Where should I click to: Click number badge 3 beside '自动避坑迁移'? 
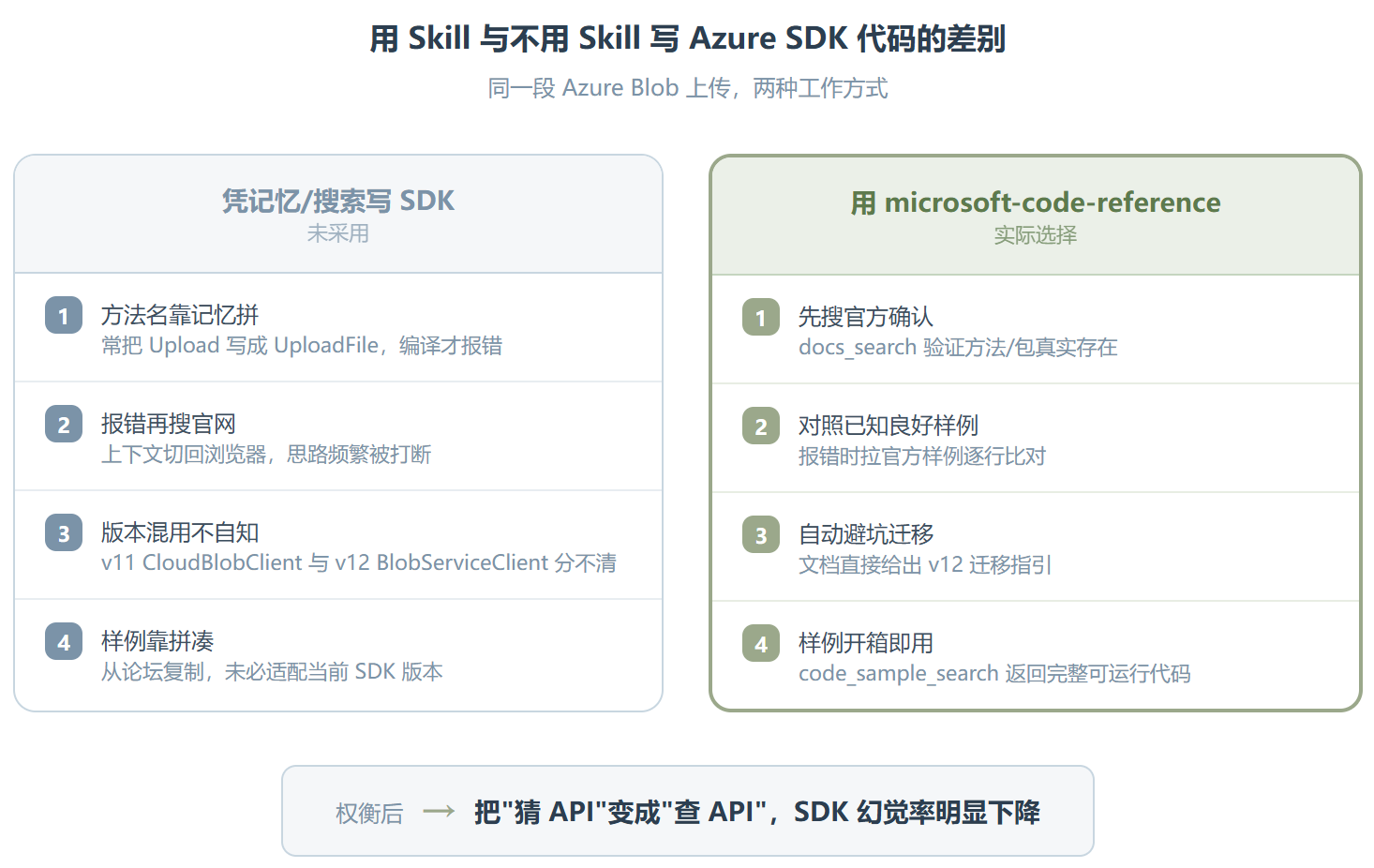click(761, 535)
